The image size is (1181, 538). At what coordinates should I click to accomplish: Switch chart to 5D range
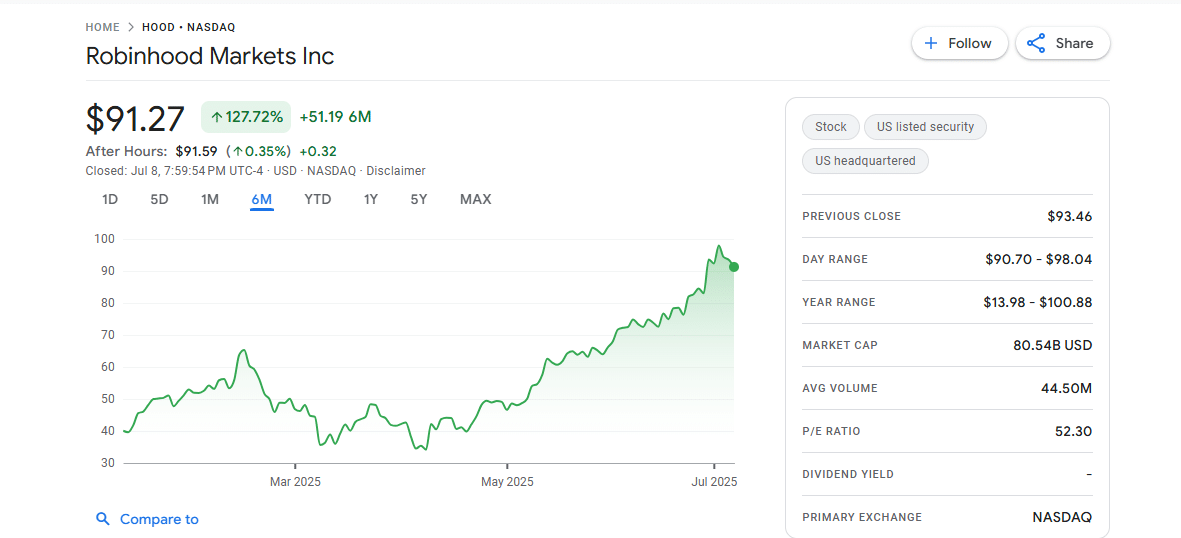[159, 199]
